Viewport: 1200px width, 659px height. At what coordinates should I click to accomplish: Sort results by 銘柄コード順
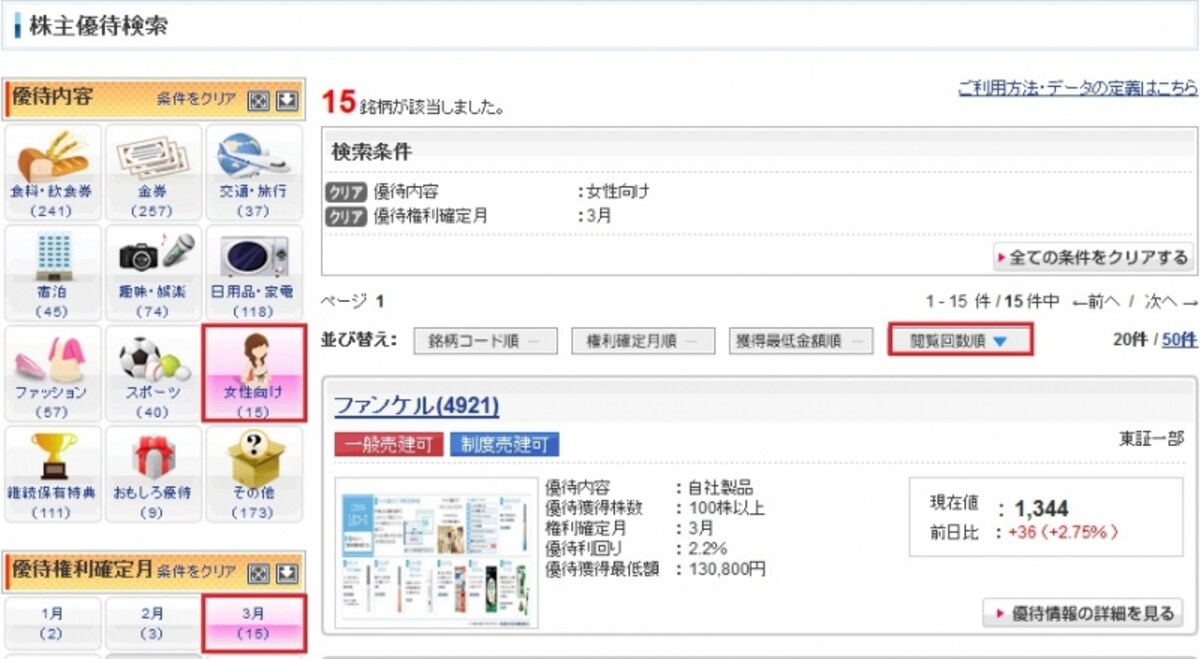coord(484,341)
